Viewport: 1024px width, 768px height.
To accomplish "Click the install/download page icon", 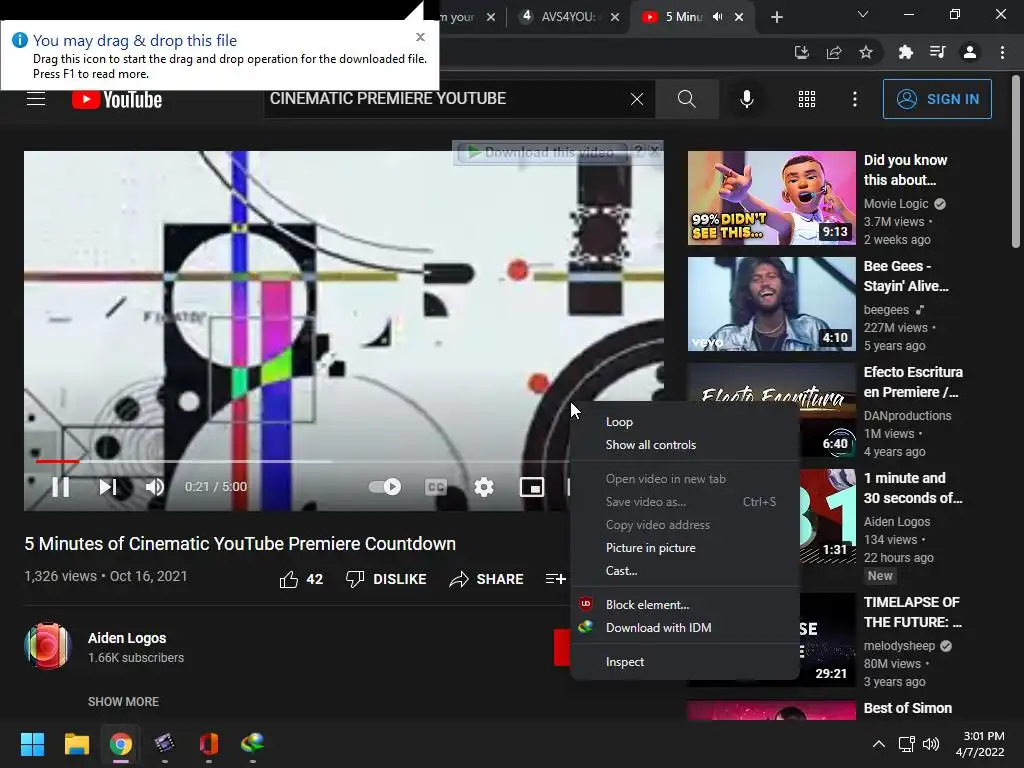I will (x=801, y=52).
